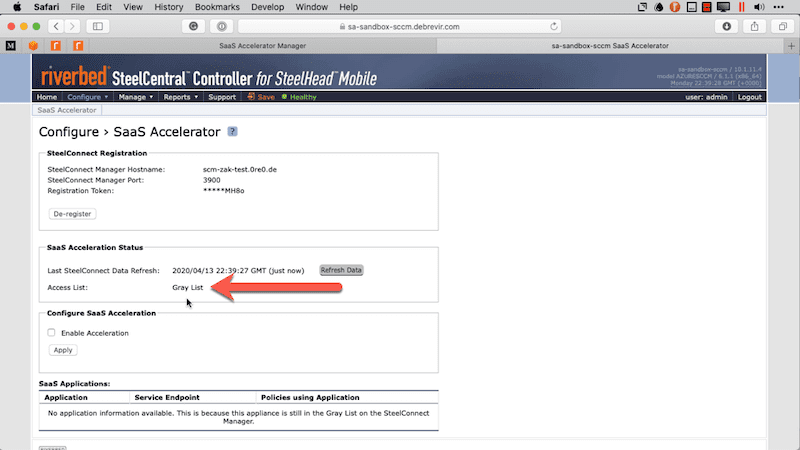Click the Apply button
The image size is (800, 450).
pyautogui.click(x=63, y=350)
